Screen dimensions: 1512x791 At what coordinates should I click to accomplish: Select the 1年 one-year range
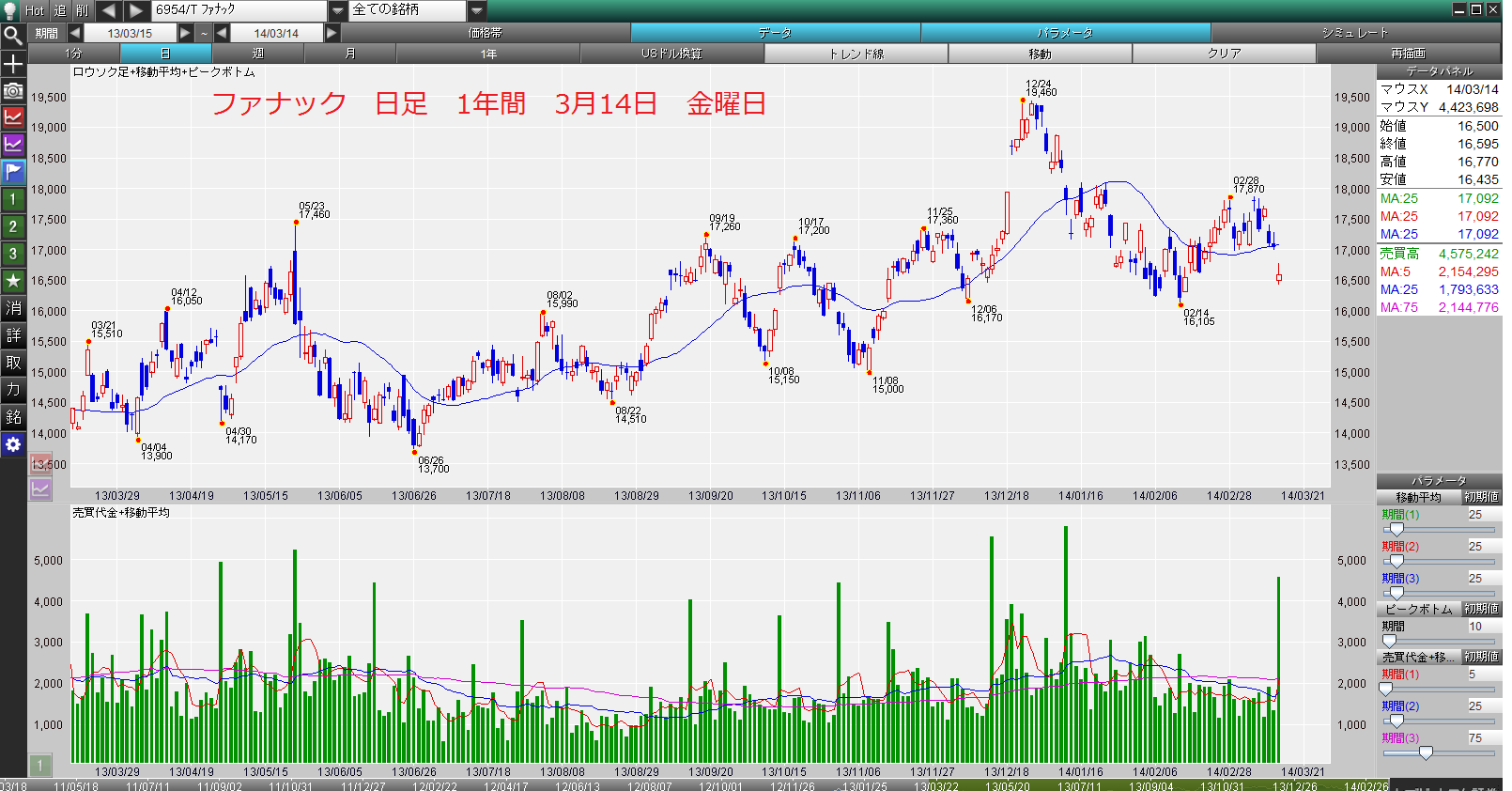point(488,54)
